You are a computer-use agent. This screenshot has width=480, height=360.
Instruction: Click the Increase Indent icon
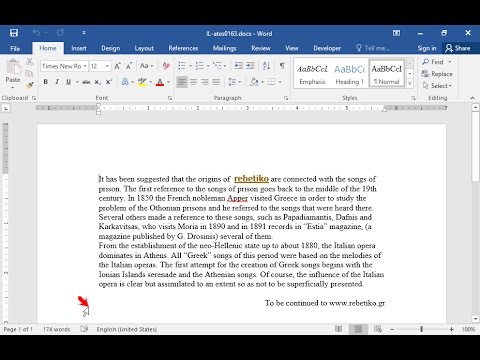click(250, 66)
